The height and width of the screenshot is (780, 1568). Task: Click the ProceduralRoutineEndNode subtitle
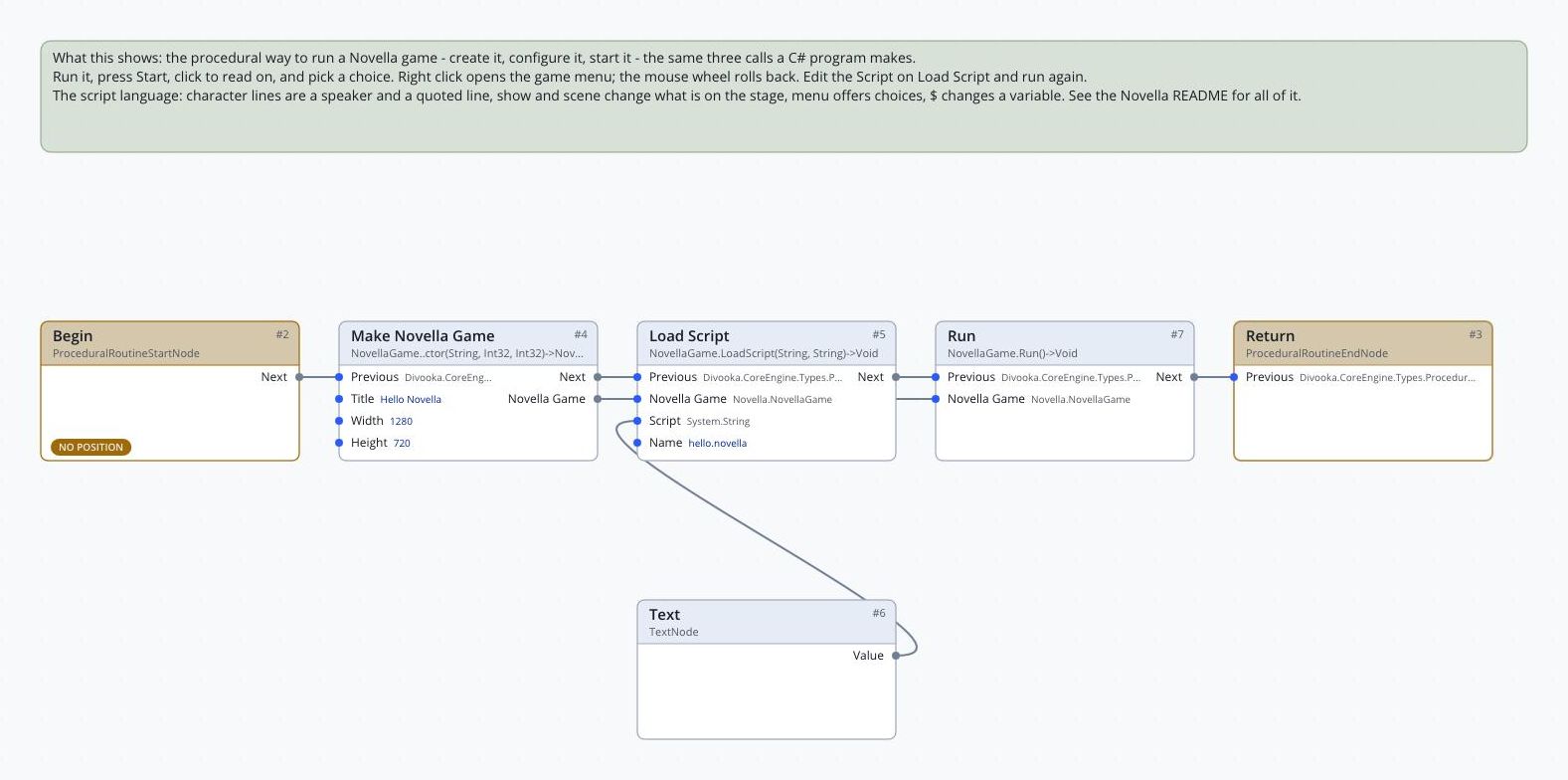(x=1316, y=353)
